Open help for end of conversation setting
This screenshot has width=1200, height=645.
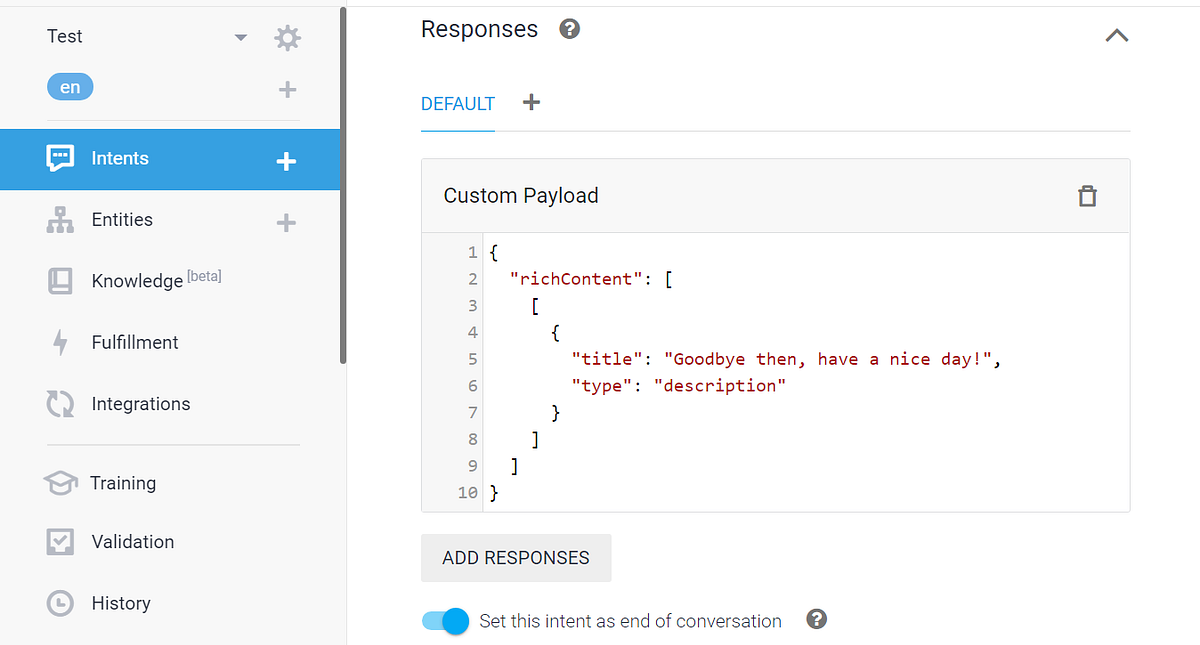tap(816, 620)
